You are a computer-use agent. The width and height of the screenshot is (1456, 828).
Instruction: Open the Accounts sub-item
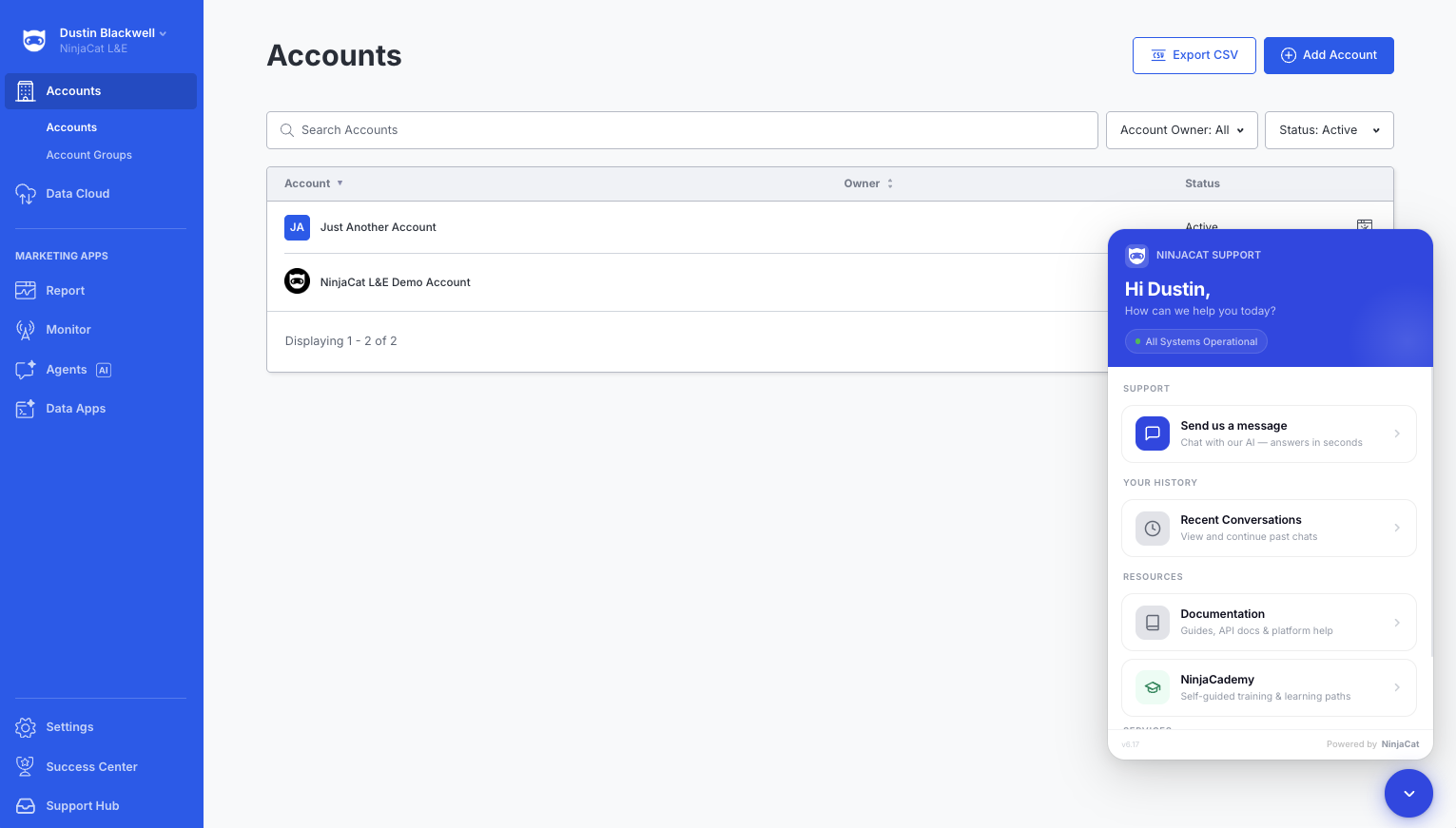[x=71, y=127]
